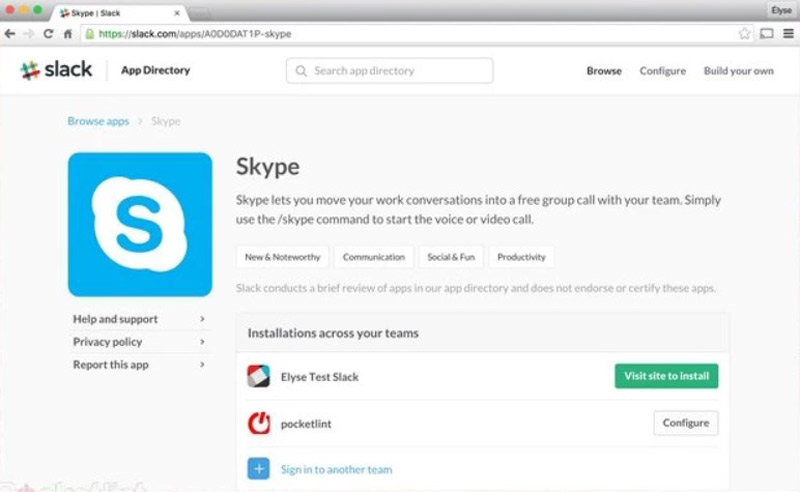Click the Search app directory field
Image resolution: width=800 pixels, height=492 pixels.
[390, 70]
